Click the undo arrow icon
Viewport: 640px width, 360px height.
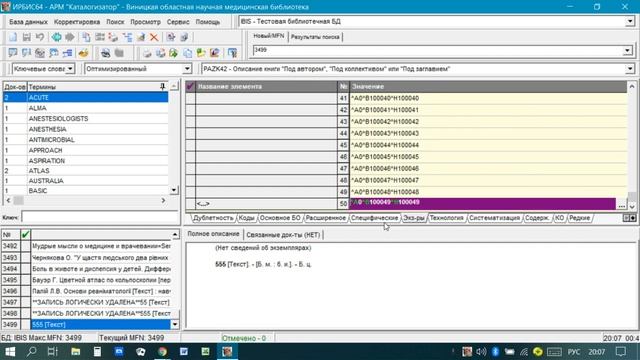click(x=40, y=38)
